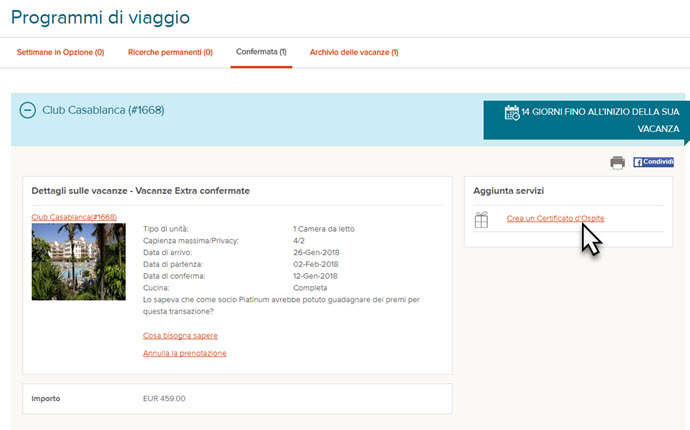This screenshot has width=690, height=430.
Task: Select the Confermata (1) tab
Action: (x=261, y=52)
